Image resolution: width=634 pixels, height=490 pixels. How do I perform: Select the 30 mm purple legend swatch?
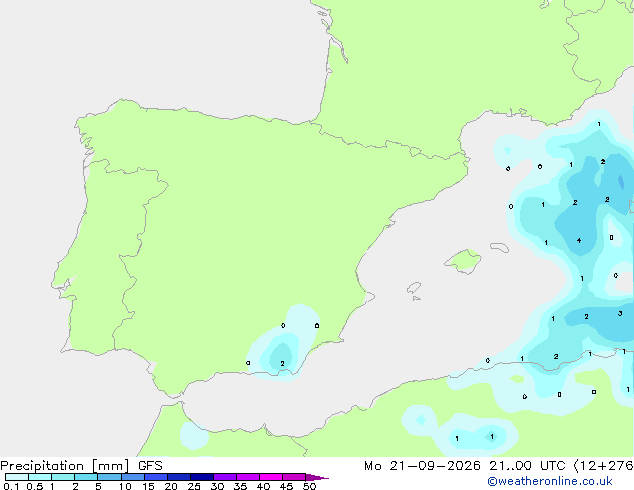[225, 477]
